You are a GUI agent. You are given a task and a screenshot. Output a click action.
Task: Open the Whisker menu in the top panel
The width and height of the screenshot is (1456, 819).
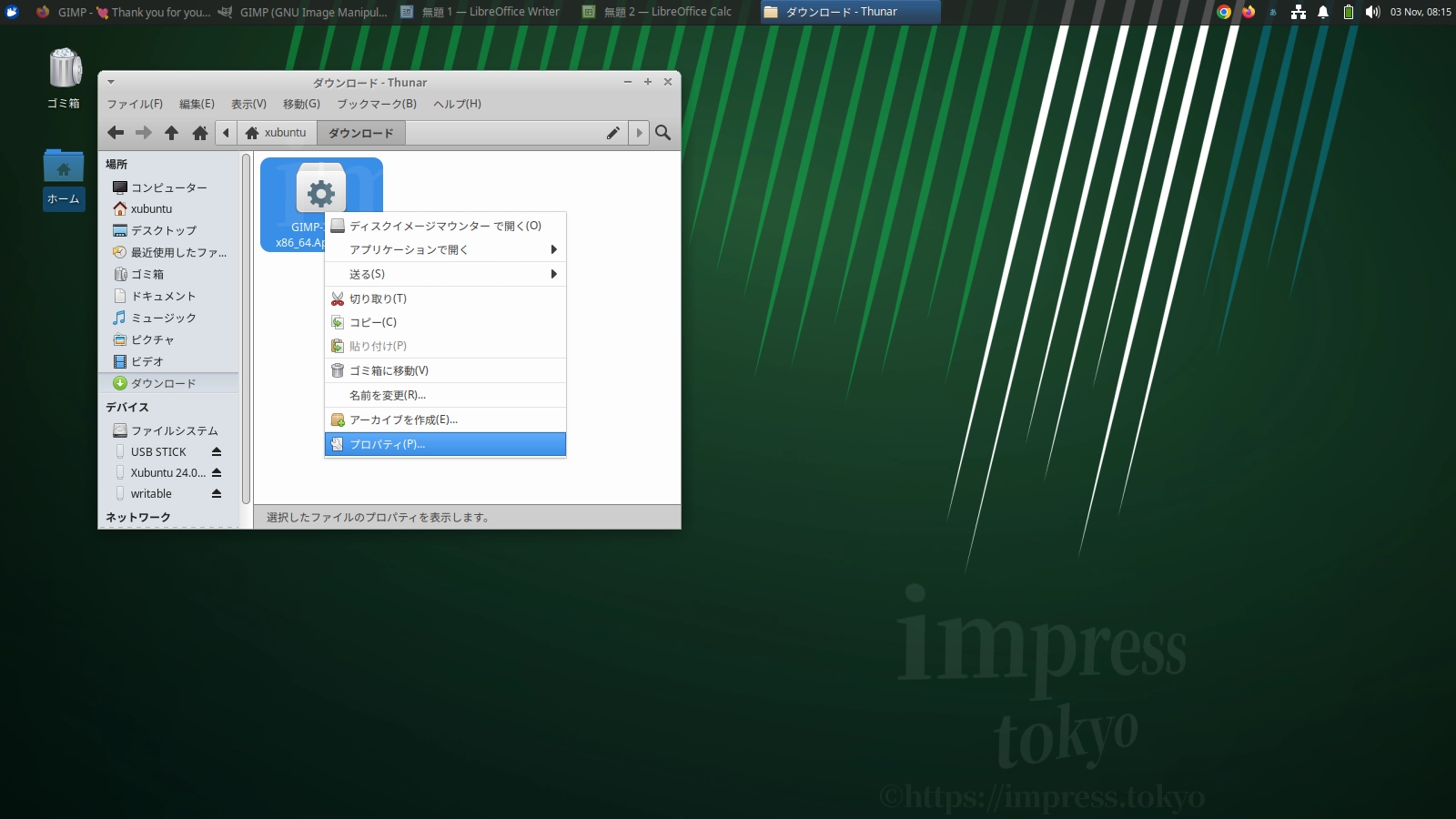(12, 12)
